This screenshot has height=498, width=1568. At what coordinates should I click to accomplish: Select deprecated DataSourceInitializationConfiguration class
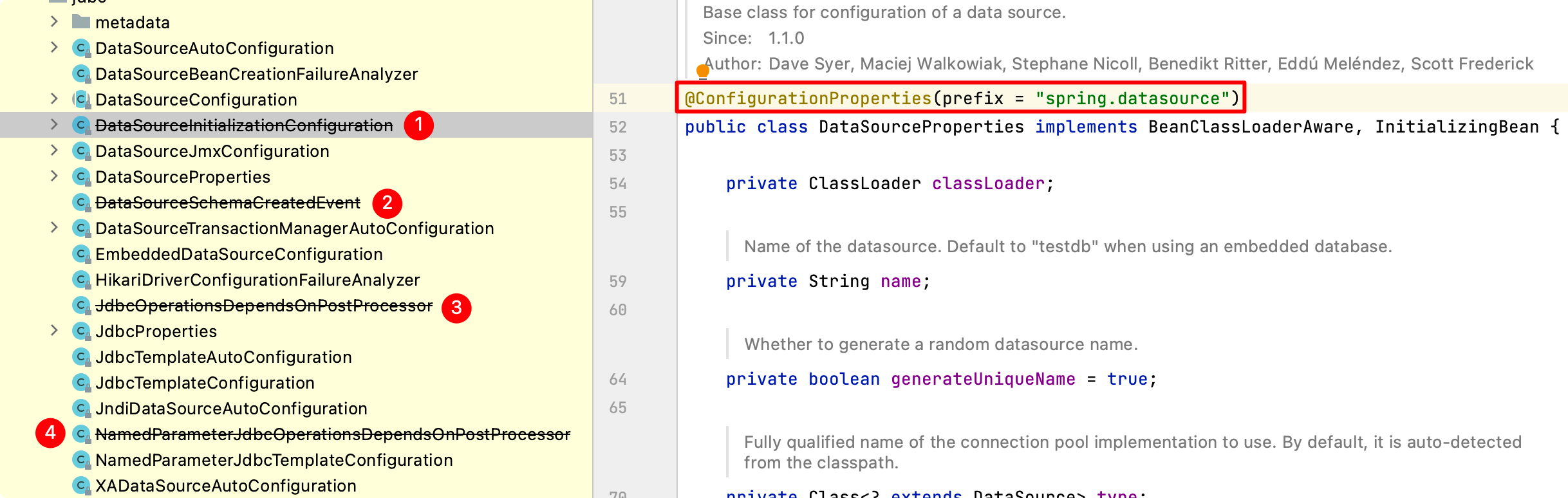pos(244,125)
